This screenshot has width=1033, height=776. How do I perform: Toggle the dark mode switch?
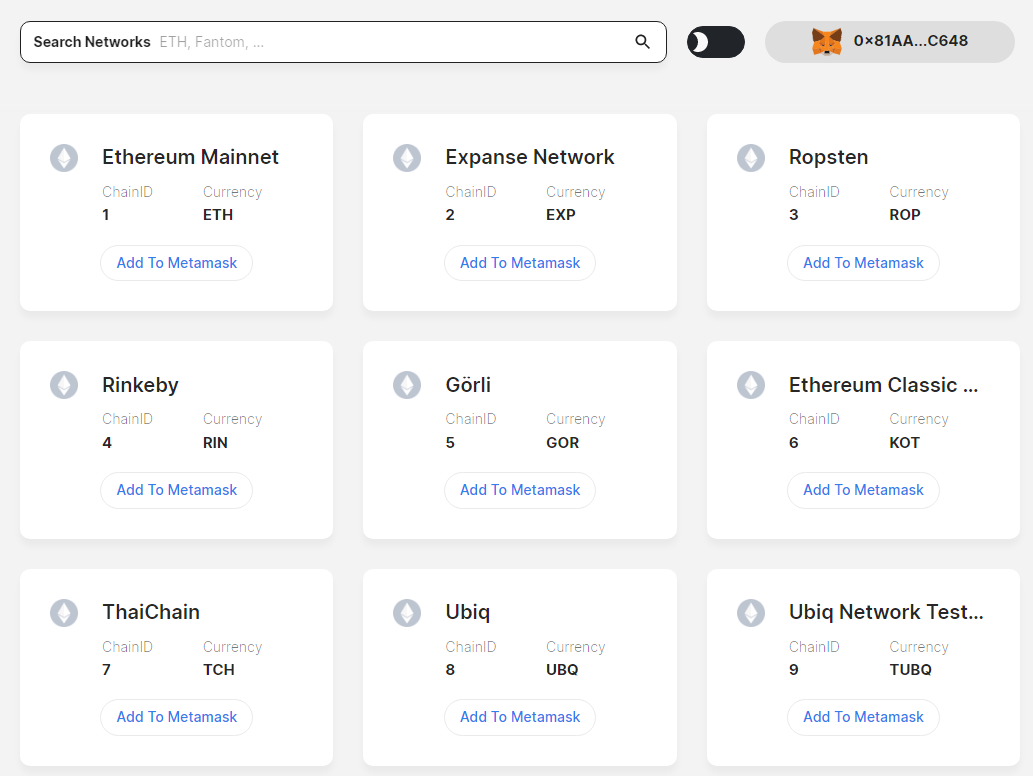[715, 42]
